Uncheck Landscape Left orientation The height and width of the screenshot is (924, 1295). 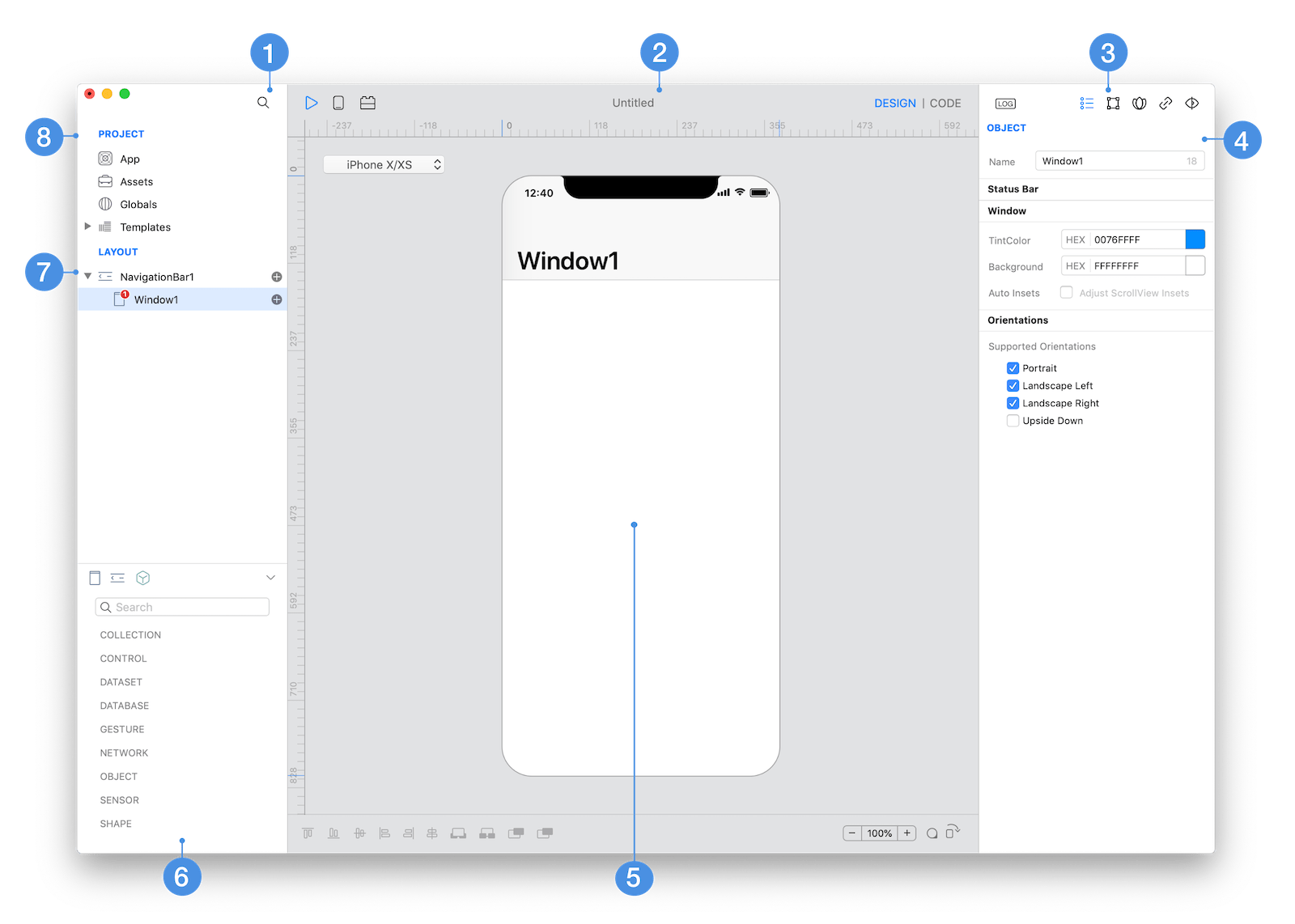click(1013, 386)
